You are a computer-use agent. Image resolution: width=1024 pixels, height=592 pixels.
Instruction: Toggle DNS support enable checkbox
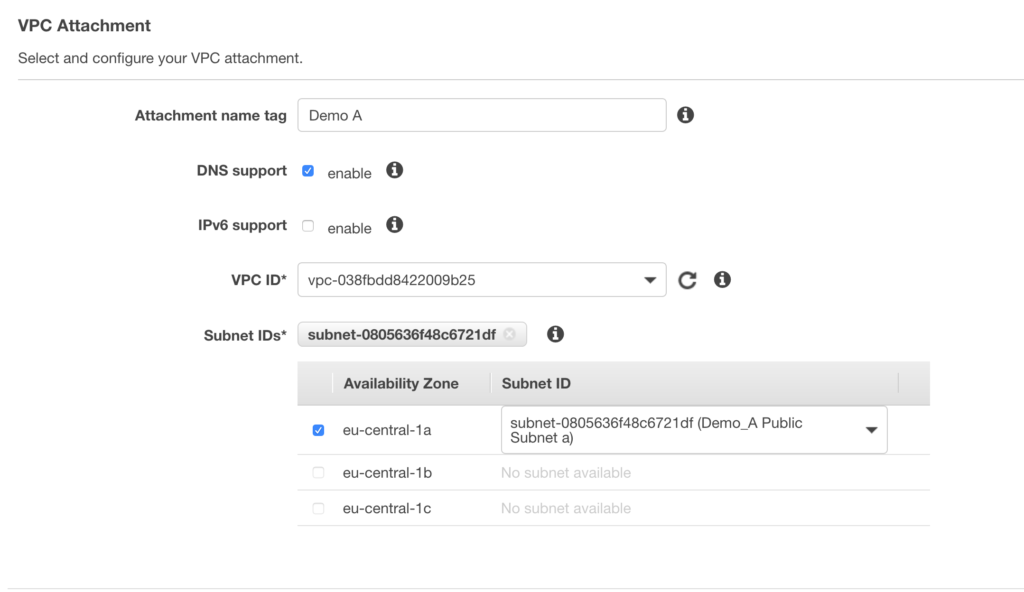(x=308, y=171)
